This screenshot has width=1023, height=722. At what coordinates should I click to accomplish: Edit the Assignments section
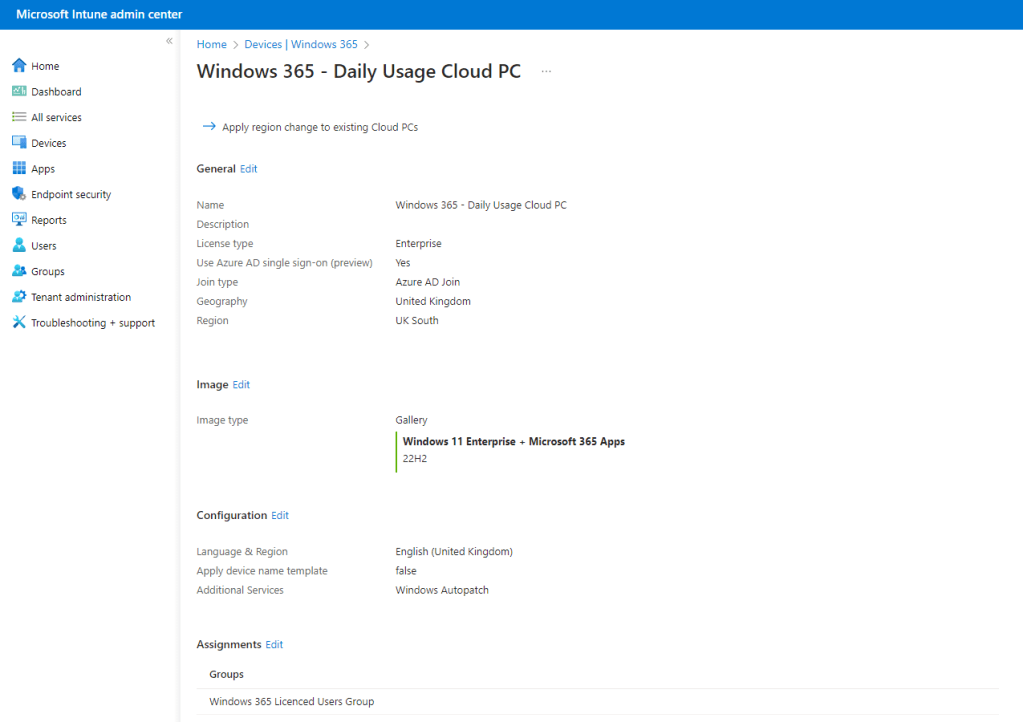pyautogui.click(x=274, y=645)
